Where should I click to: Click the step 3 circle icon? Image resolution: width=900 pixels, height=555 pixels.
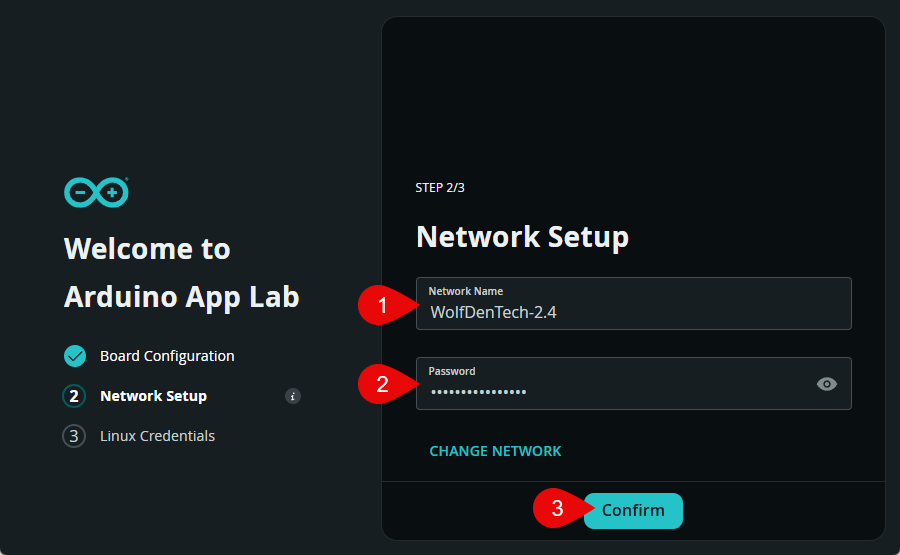tap(74, 436)
